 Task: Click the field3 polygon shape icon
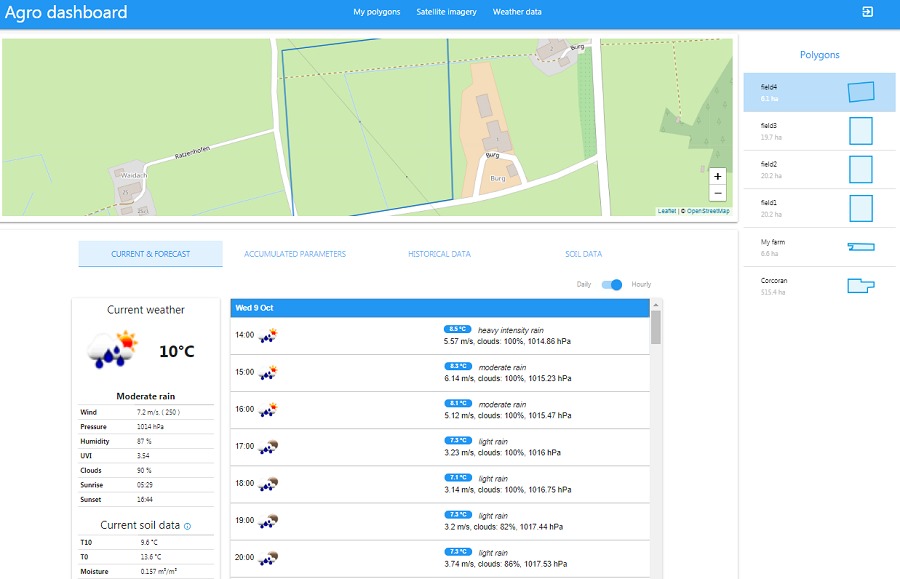point(861,131)
